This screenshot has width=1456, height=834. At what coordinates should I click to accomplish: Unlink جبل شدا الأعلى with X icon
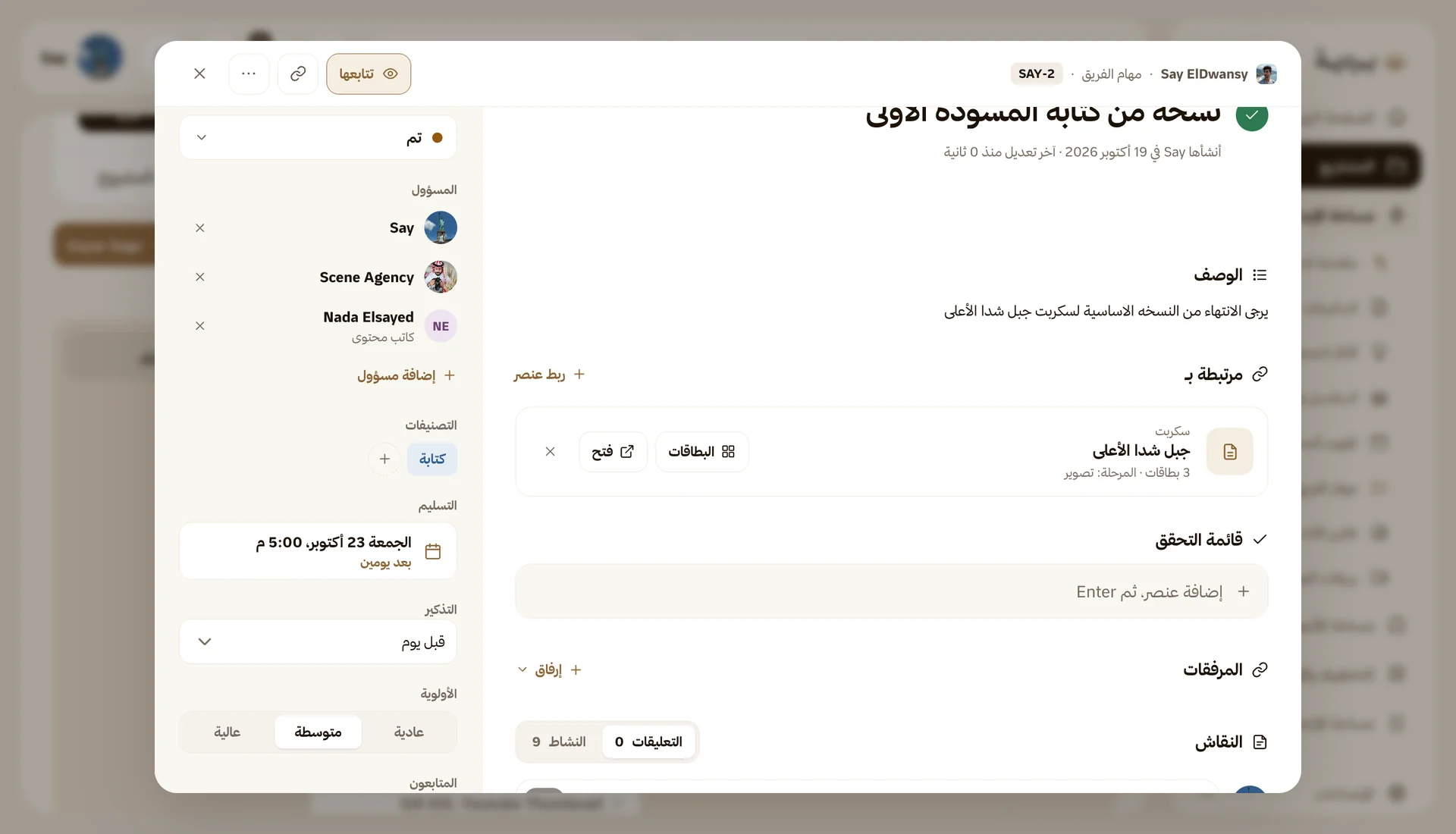(551, 452)
